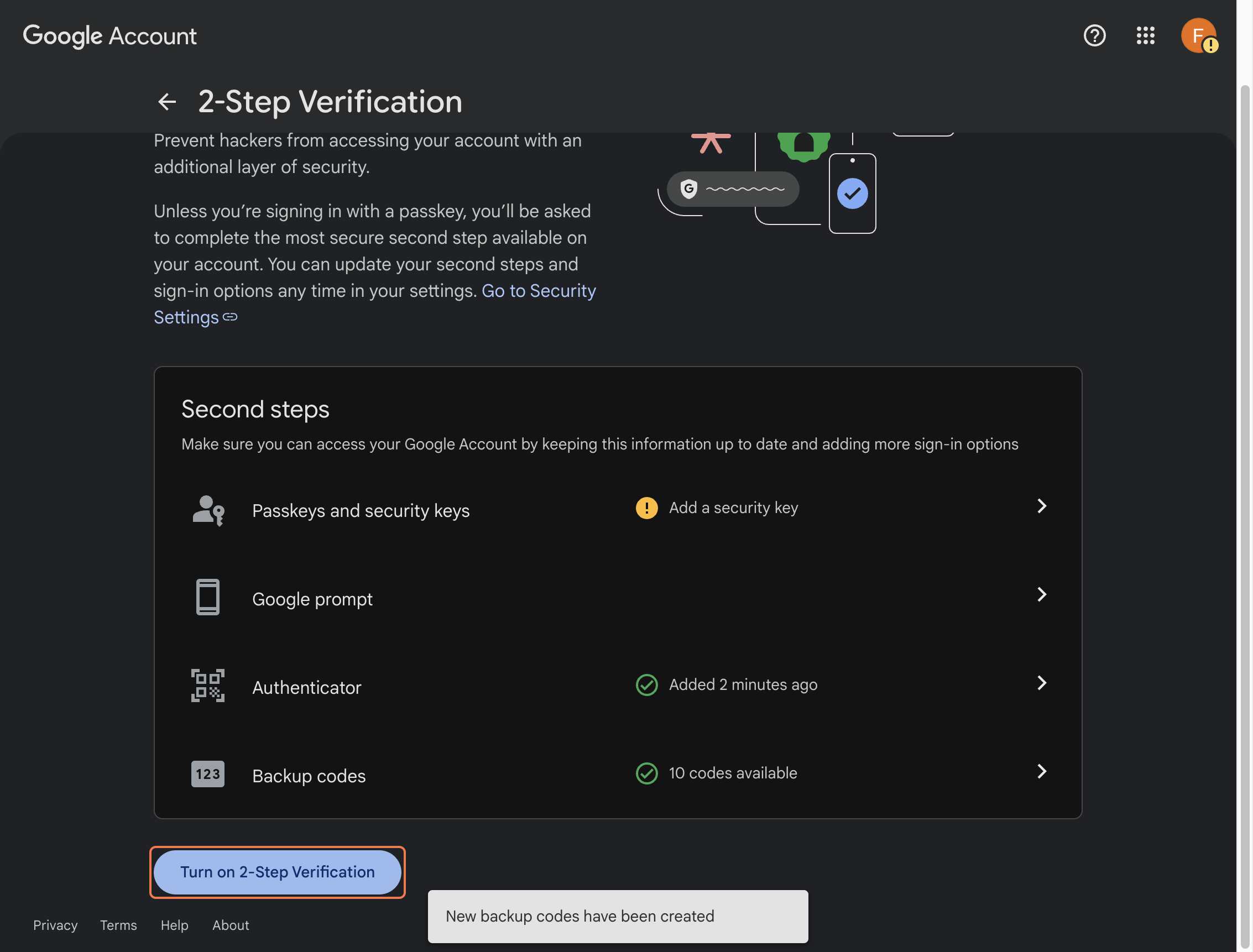The width and height of the screenshot is (1253, 952).
Task: Click the link icon after Security Settings
Action: (229, 318)
